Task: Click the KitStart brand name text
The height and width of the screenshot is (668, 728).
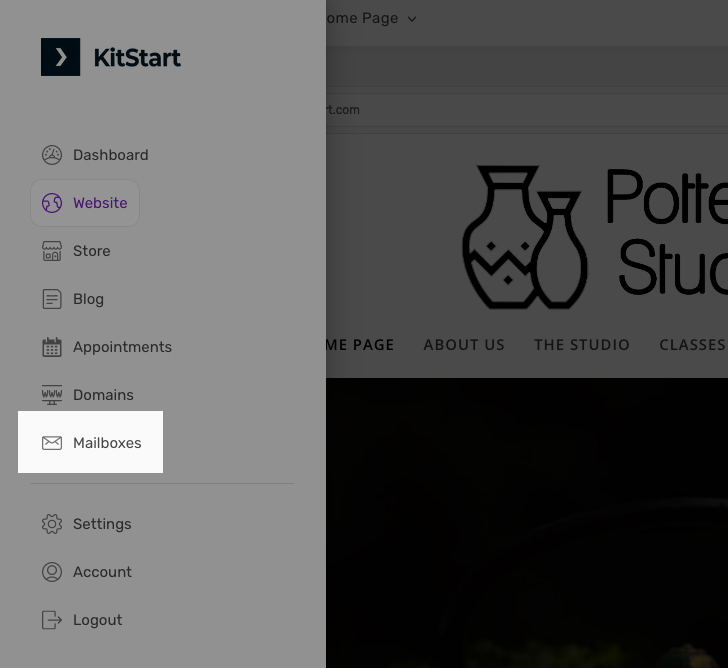Action: 137,58
